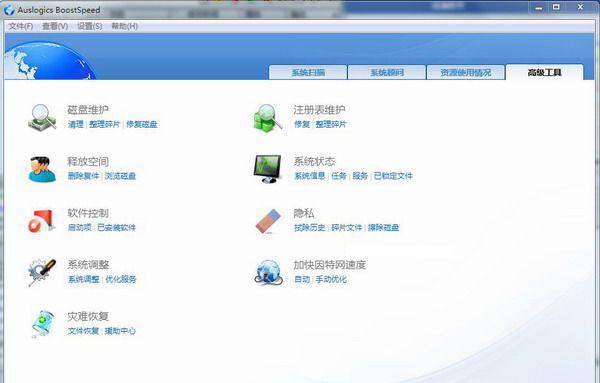The width and height of the screenshot is (600, 383).
Task: Click the 磁盘维护 heading
Action: coord(88,110)
